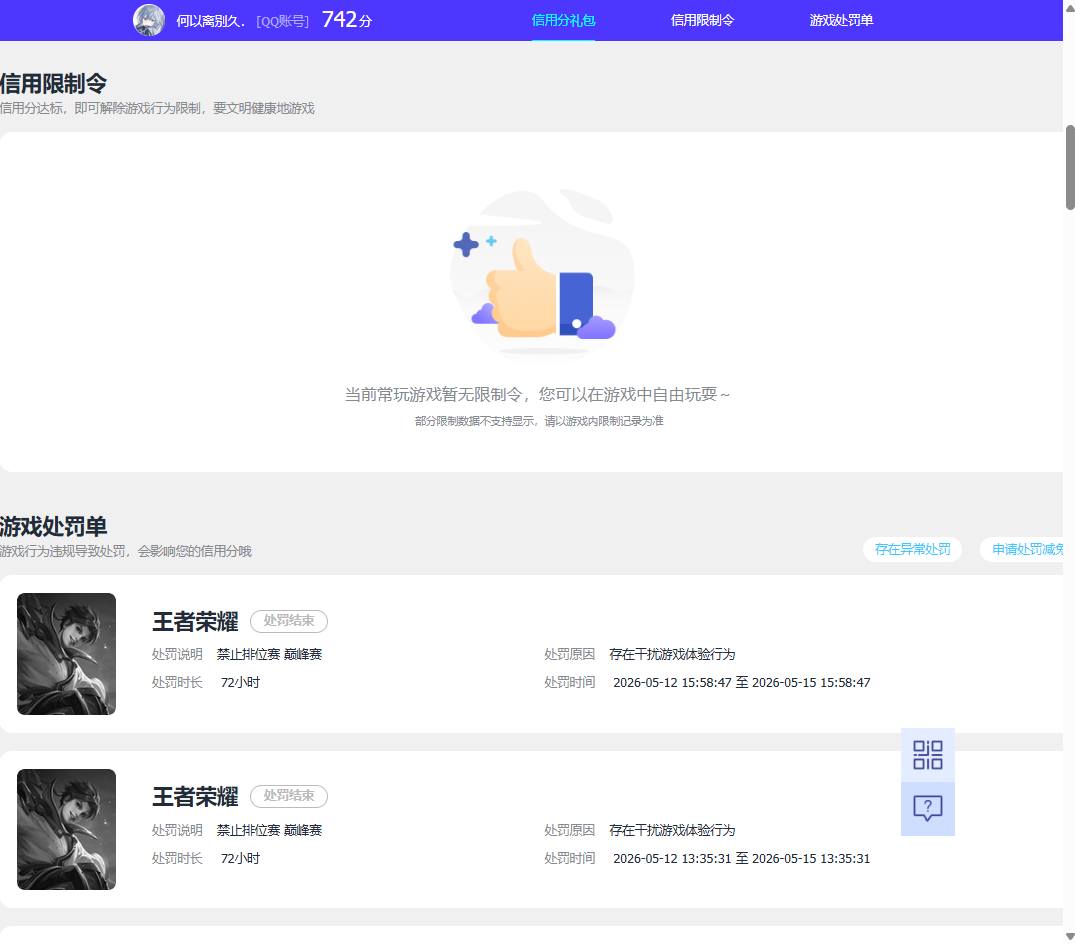Click the time range 2026-05-12 15:58:47 至 2026-05-15 15:58:47

(741, 683)
